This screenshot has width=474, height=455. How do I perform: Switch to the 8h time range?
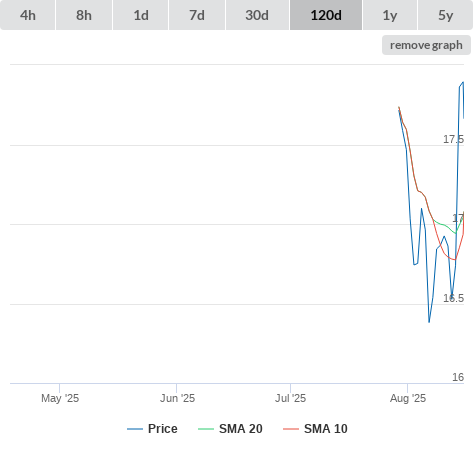[84, 15]
